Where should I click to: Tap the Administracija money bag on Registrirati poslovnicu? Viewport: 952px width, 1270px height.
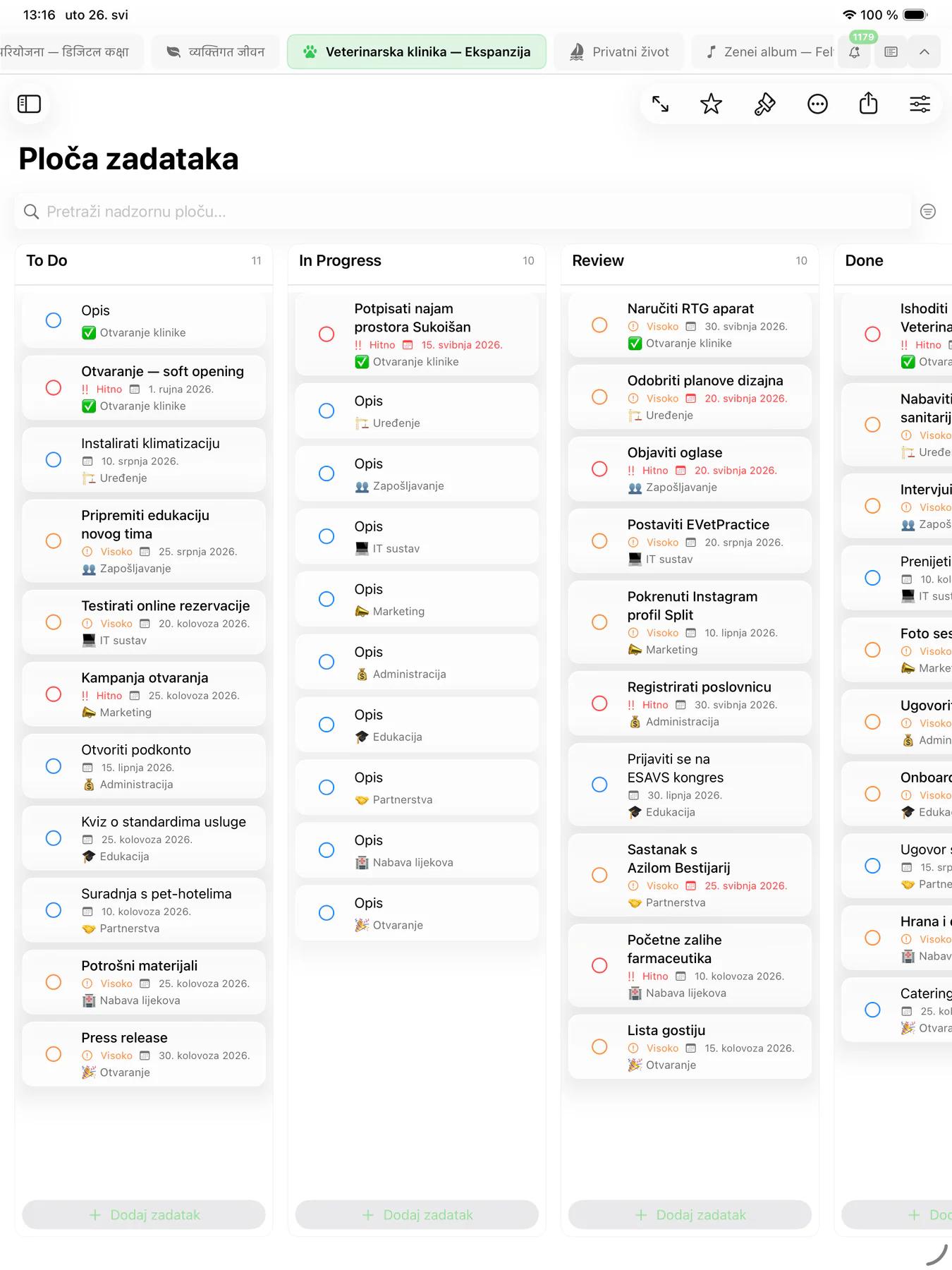tap(635, 722)
